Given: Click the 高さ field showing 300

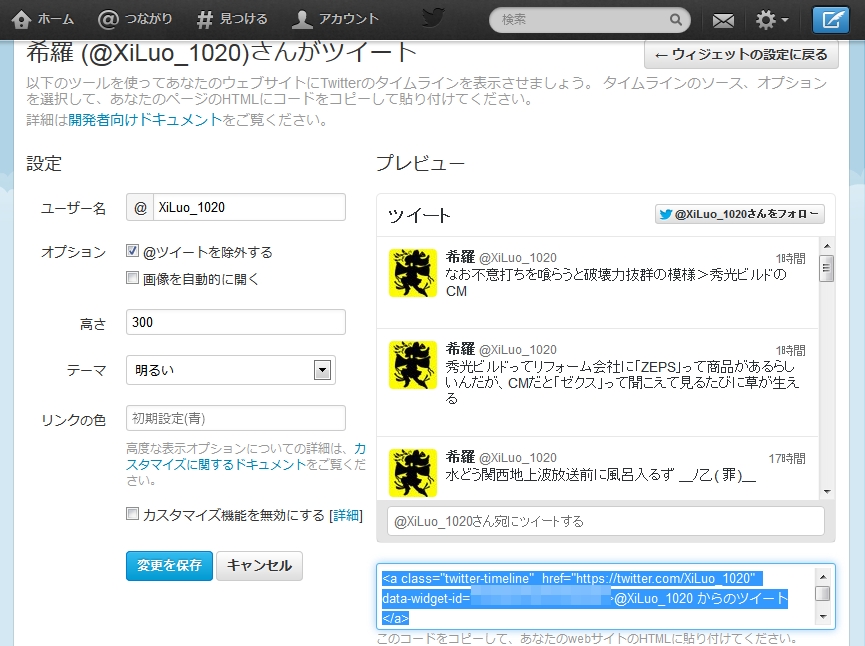Looking at the screenshot, I should pyautogui.click(x=236, y=322).
